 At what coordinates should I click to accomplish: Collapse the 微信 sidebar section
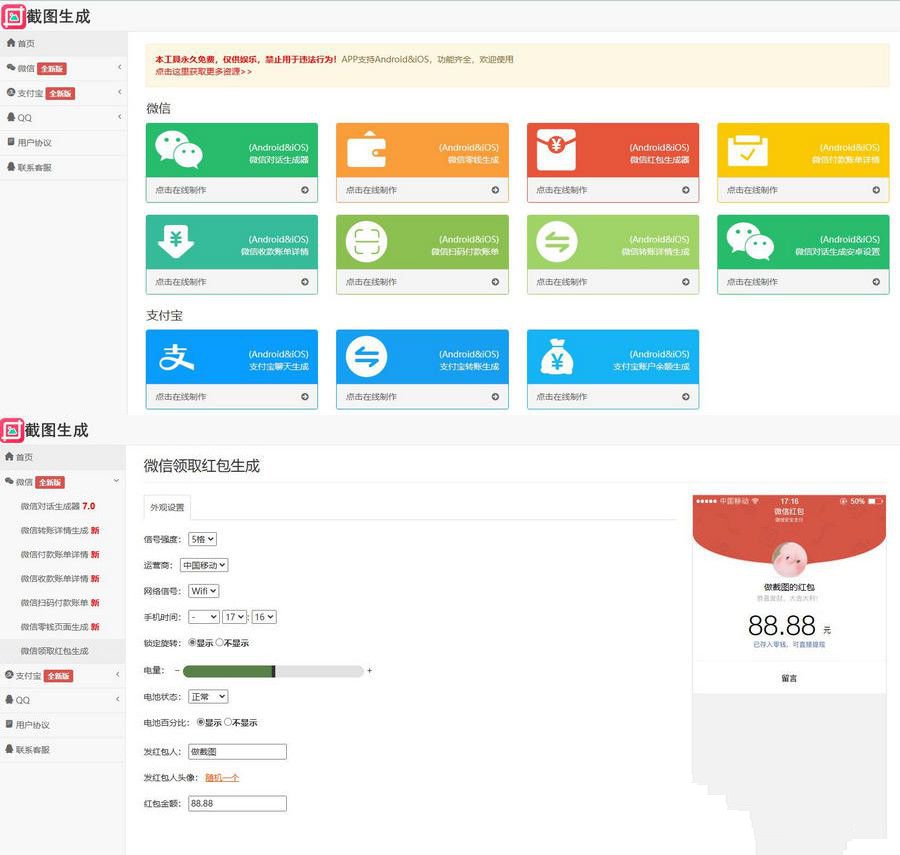pos(63,482)
